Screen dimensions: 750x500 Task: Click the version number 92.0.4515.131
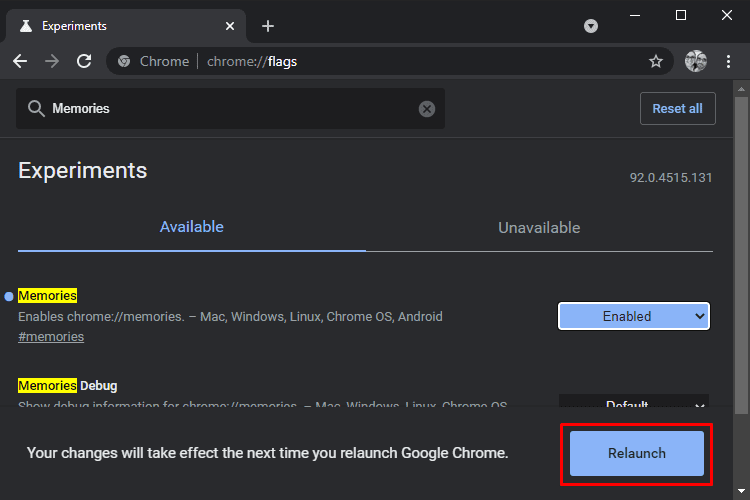[671, 178]
